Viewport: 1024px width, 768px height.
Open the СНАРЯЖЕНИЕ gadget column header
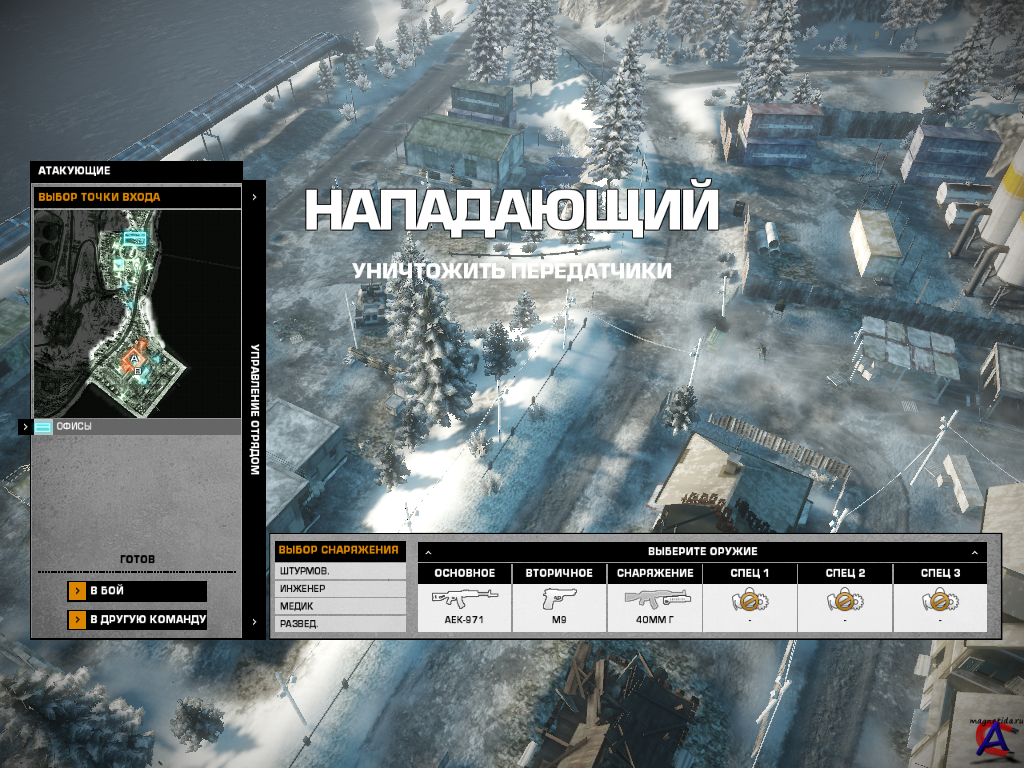(x=655, y=573)
